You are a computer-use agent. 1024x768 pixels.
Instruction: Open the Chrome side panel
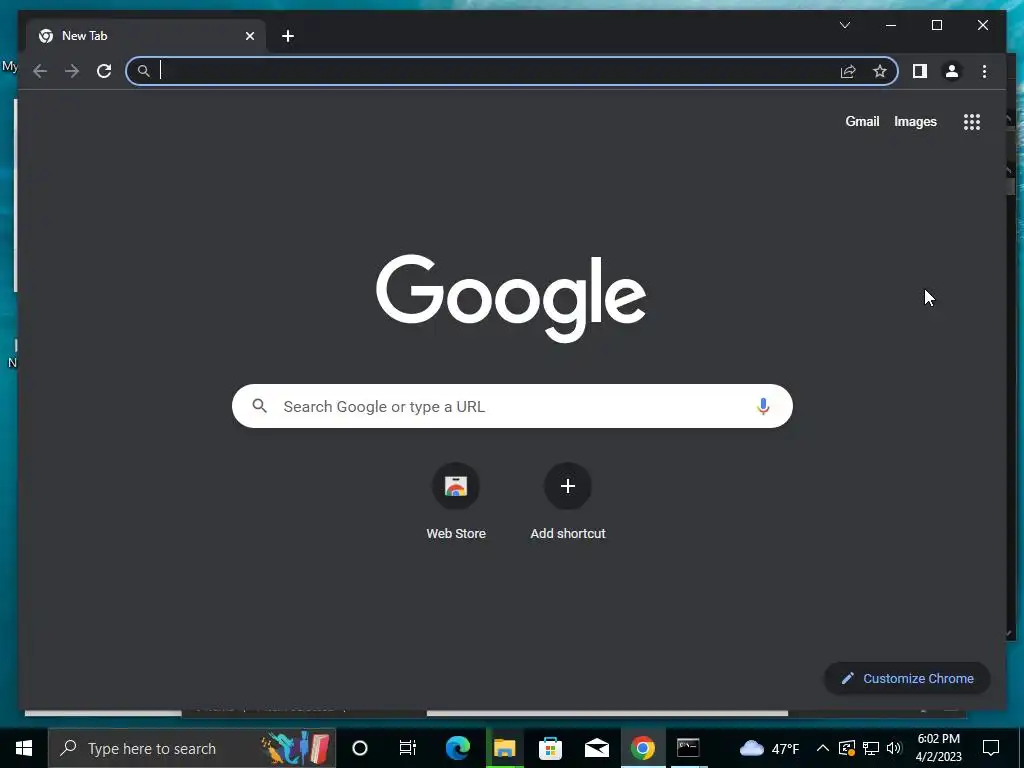(x=920, y=71)
